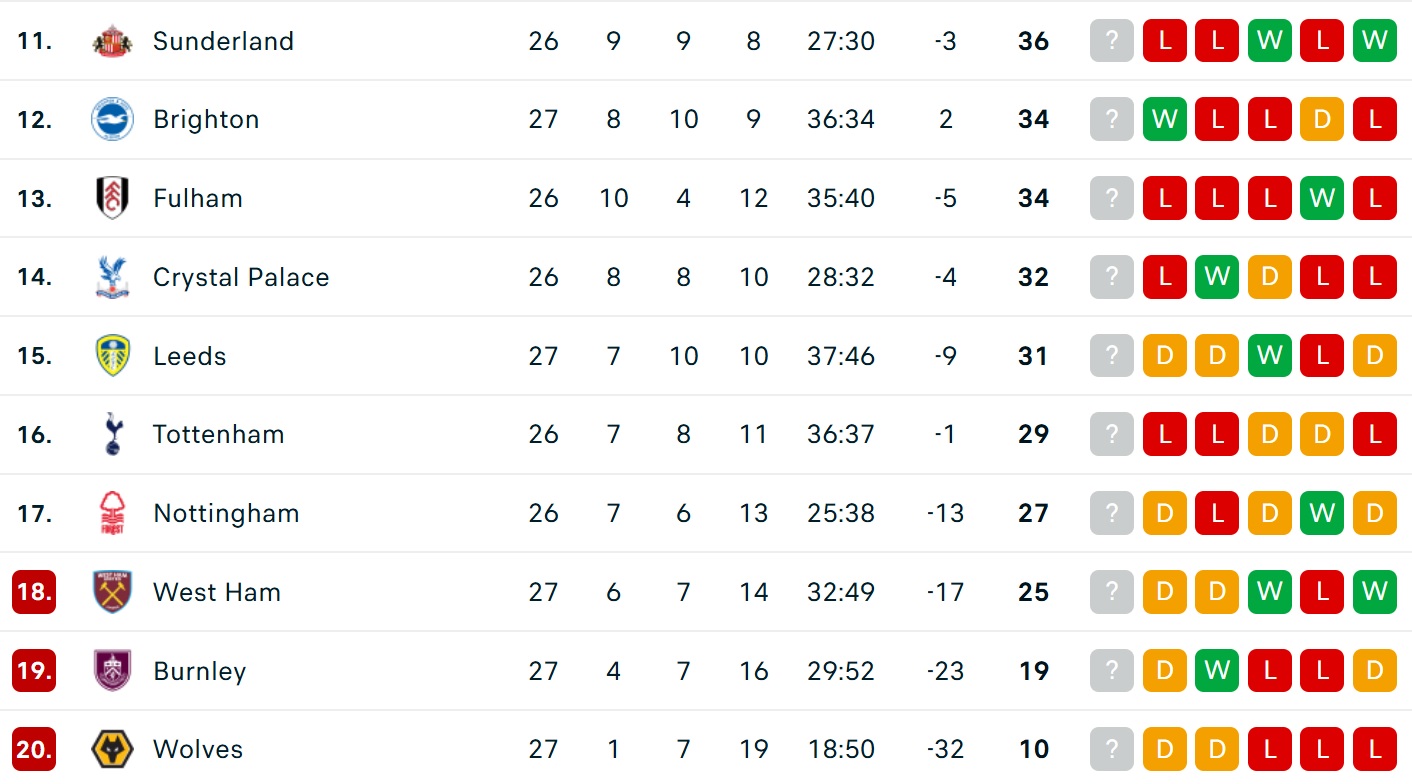Click the Fulham club crest icon

tap(112, 198)
